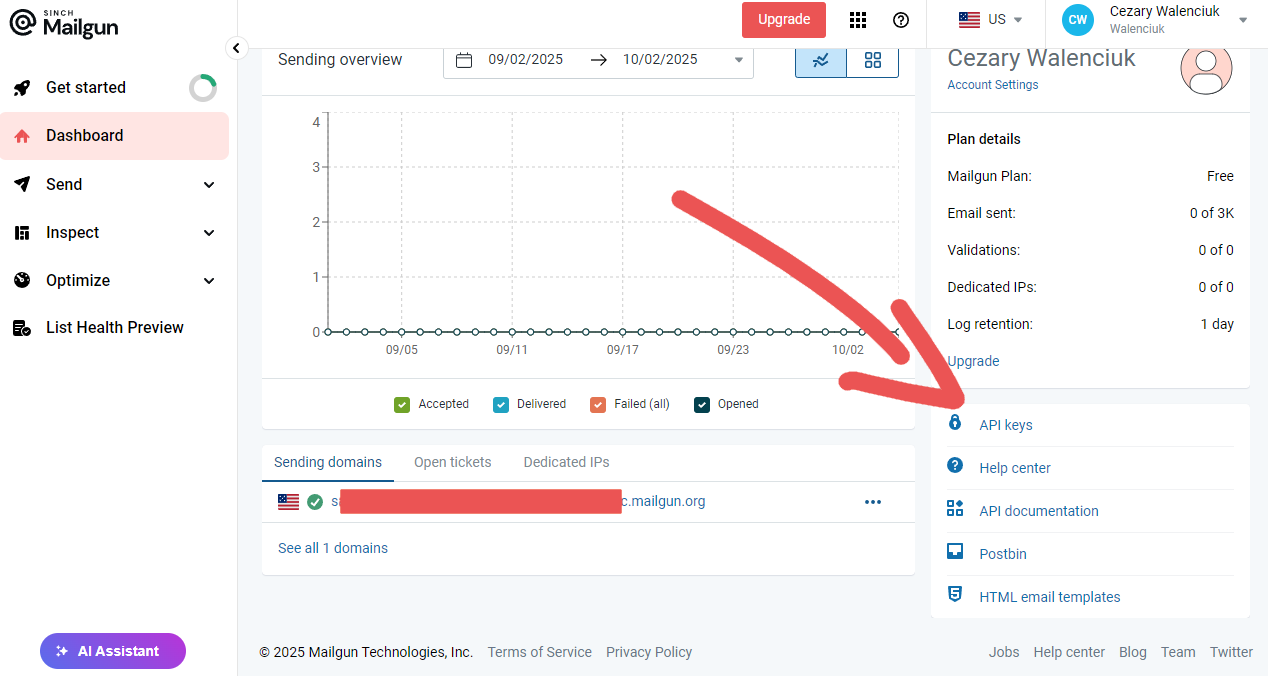Click the green verified check on domain
The height and width of the screenshot is (676, 1268).
[x=315, y=502]
